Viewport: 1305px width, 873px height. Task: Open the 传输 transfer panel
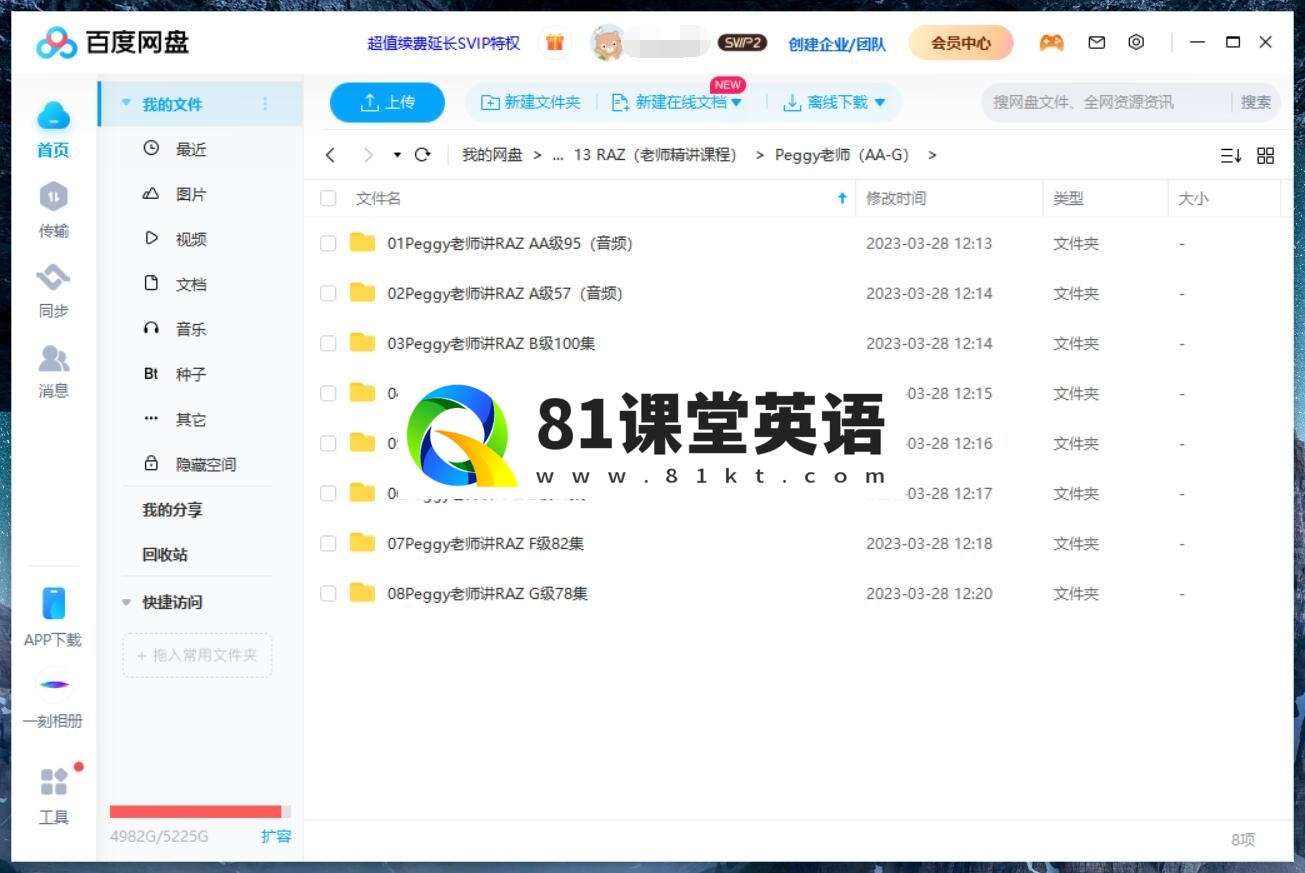tap(54, 197)
